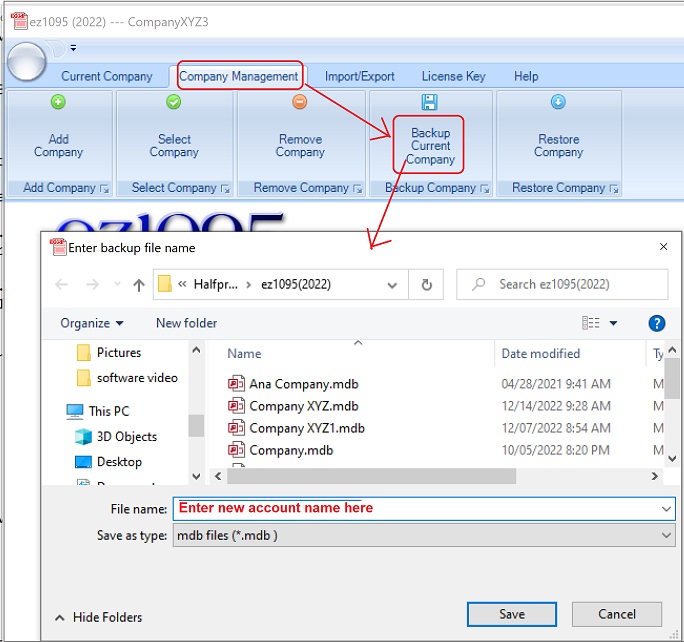
Task: Click the Add Company green plus icon
Action: [x=58, y=102]
